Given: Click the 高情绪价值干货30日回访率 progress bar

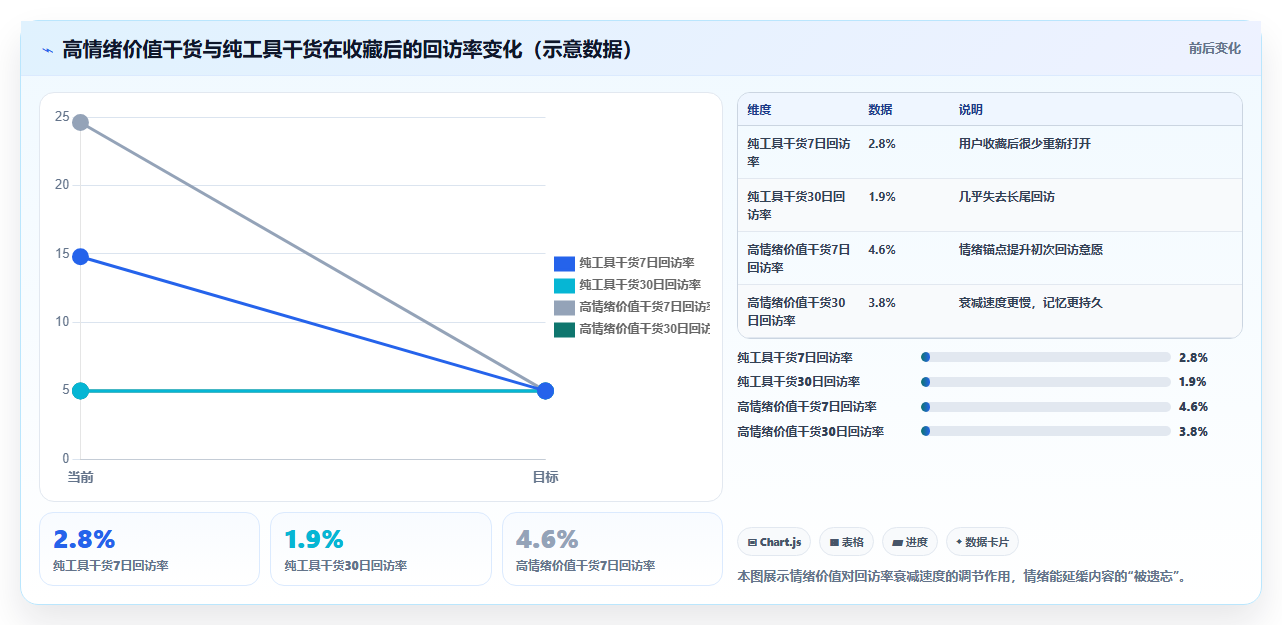Looking at the screenshot, I should point(1046,431).
